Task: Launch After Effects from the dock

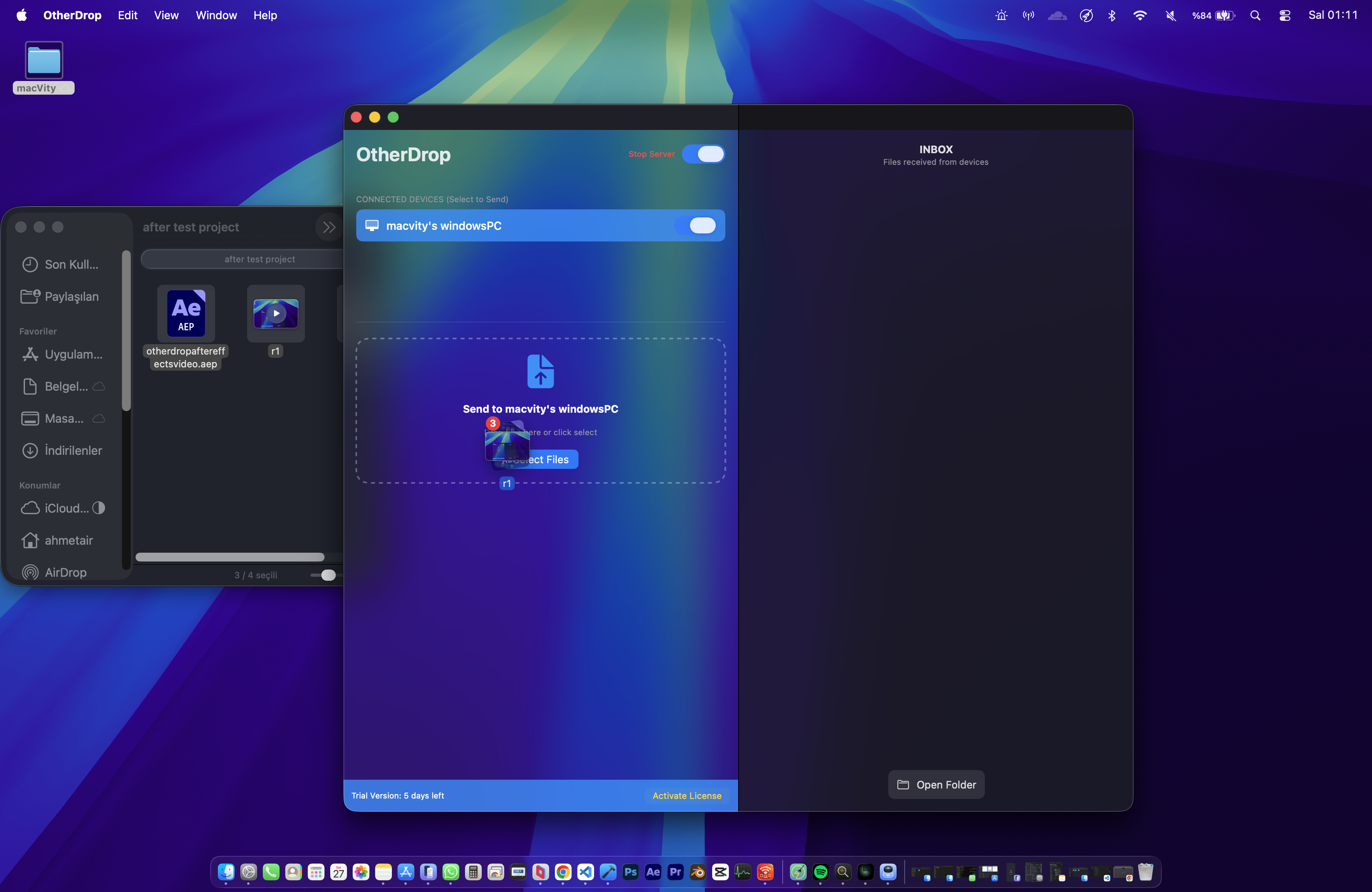Action: point(653,872)
